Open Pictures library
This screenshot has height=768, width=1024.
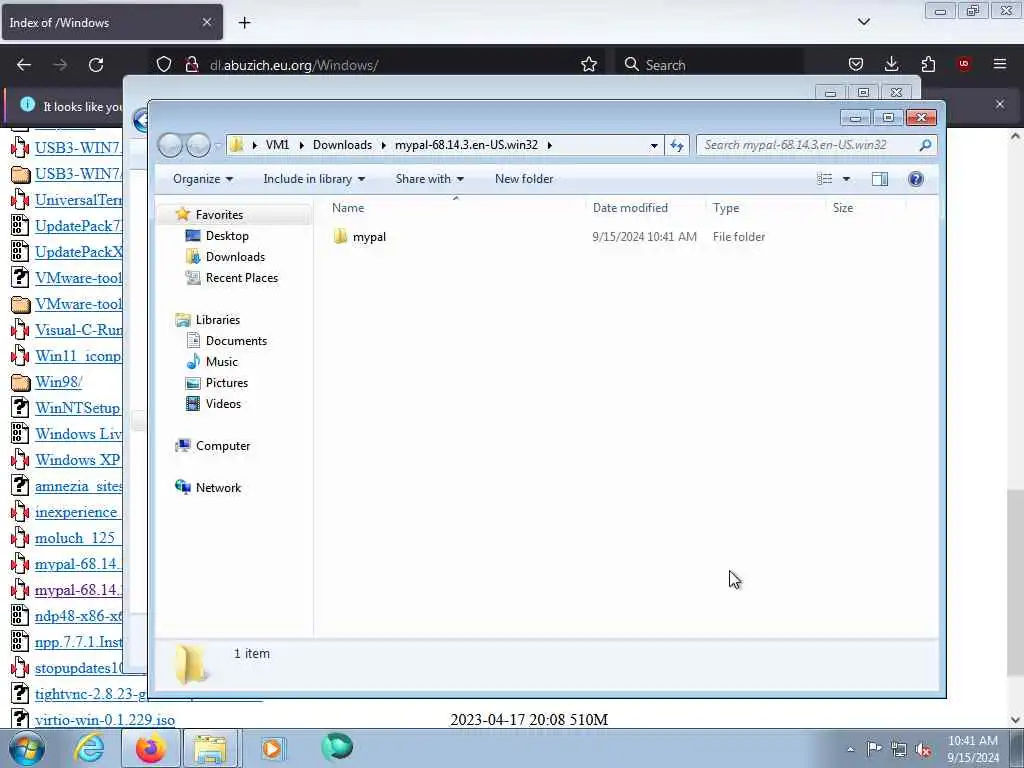click(227, 383)
